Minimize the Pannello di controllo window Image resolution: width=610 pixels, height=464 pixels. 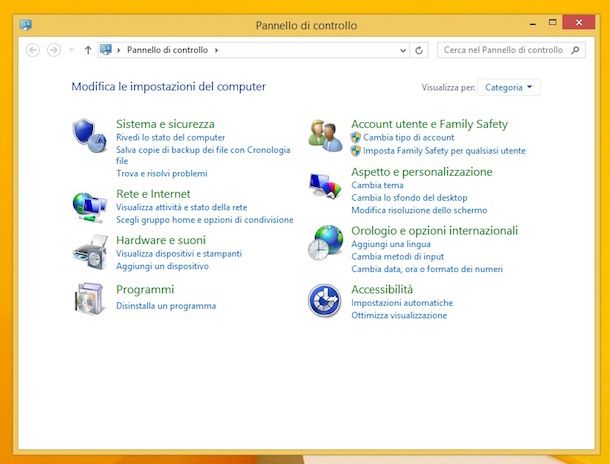[x=533, y=23]
